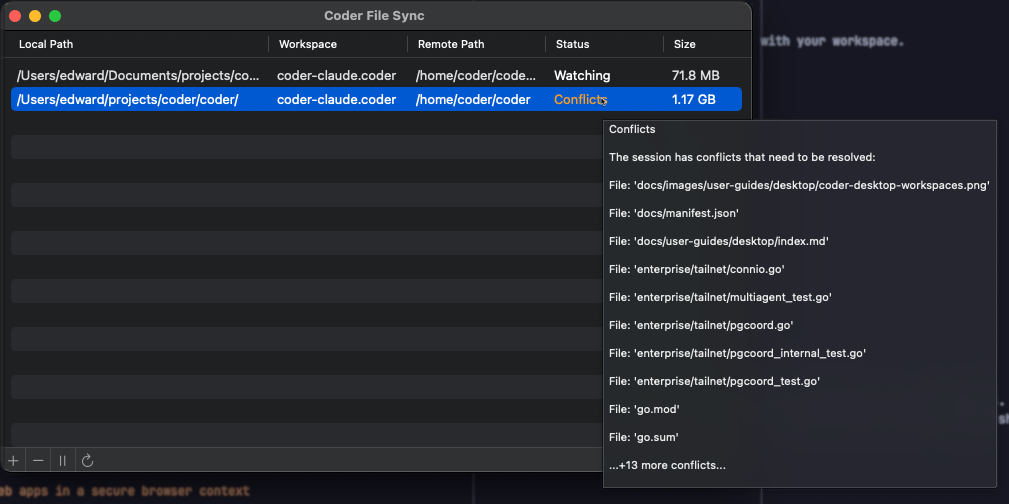Image resolution: width=1009 pixels, height=504 pixels.
Task: Click 'docs/manifest.json' conflict entry
Action: click(674, 213)
